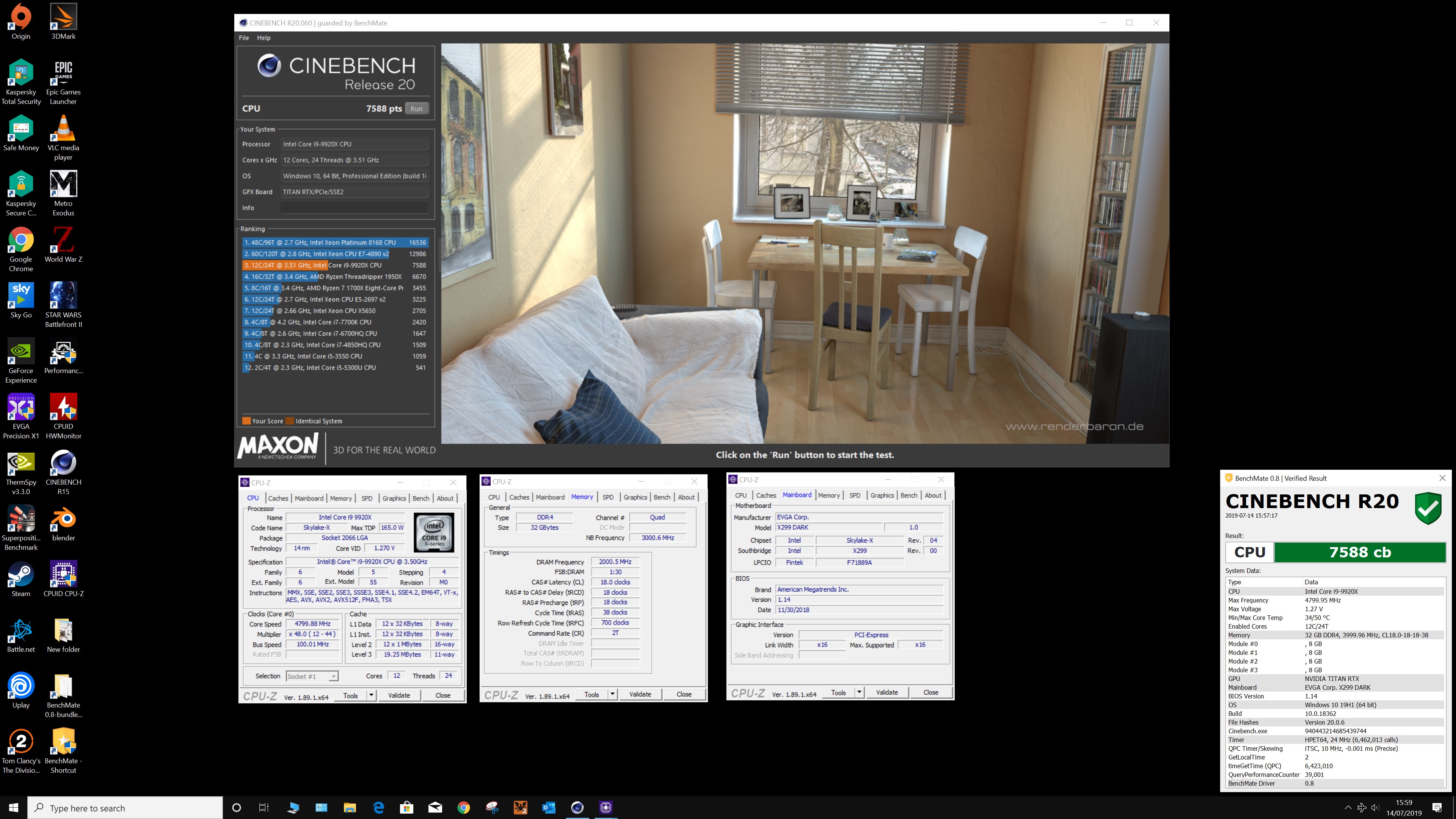Open the system tray overflow chevron
Viewport: 1456px width, 819px height.
click(1348, 808)
